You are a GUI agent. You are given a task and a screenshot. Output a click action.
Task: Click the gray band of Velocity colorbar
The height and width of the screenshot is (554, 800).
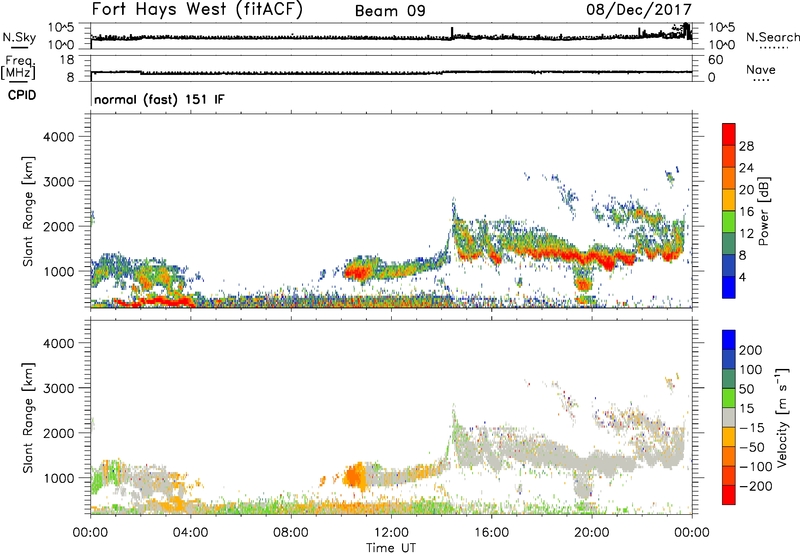point(729,417)
